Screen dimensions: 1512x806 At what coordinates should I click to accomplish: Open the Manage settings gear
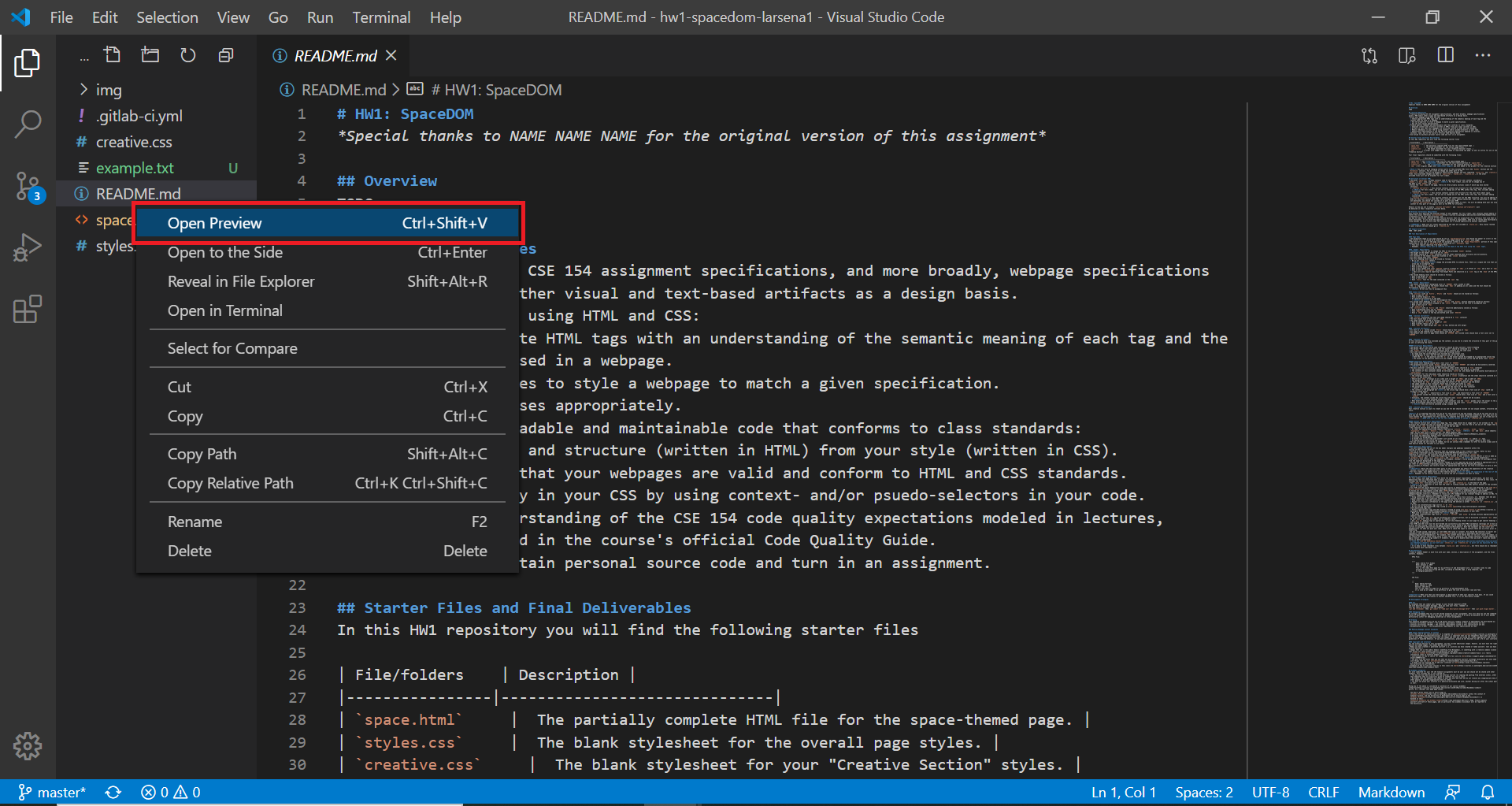pos(28,746)
